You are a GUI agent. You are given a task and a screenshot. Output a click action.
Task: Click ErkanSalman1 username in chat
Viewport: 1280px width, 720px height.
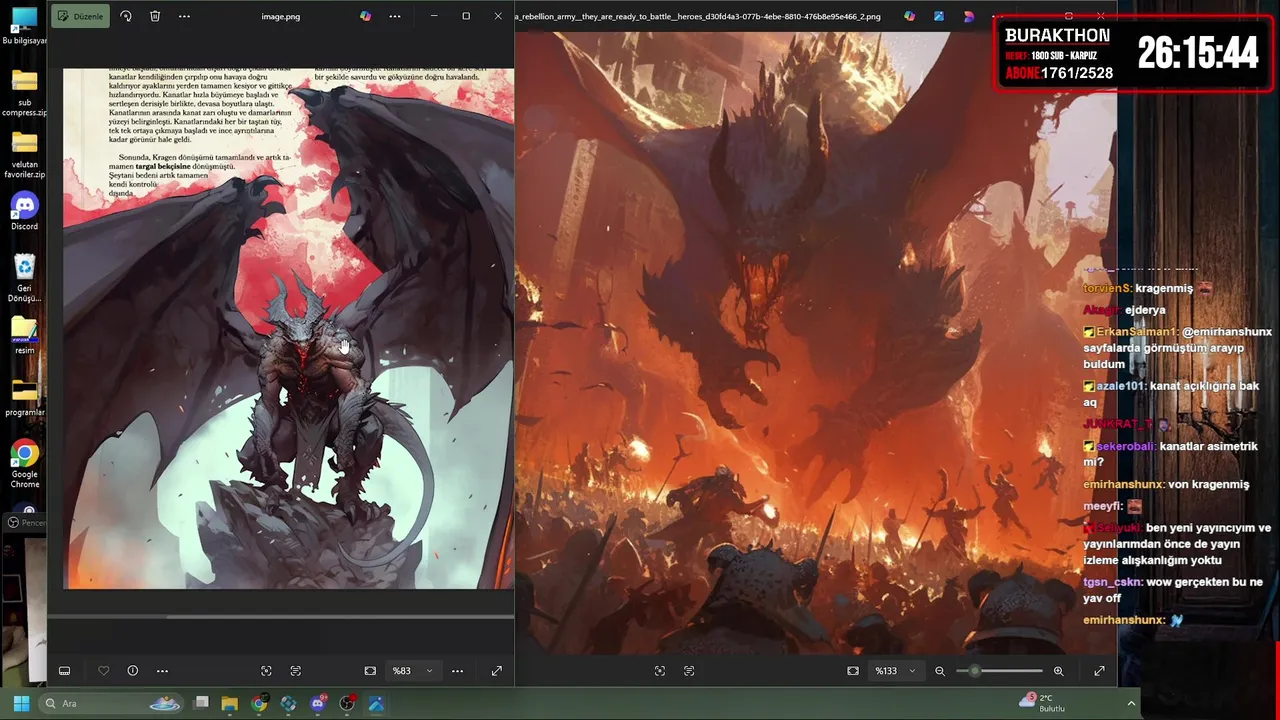1137,332
